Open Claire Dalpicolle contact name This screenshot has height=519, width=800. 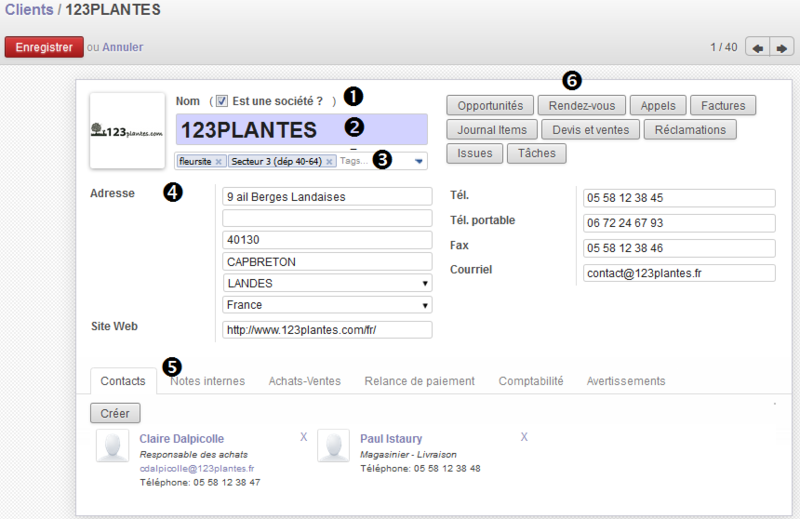click(182, 438)
